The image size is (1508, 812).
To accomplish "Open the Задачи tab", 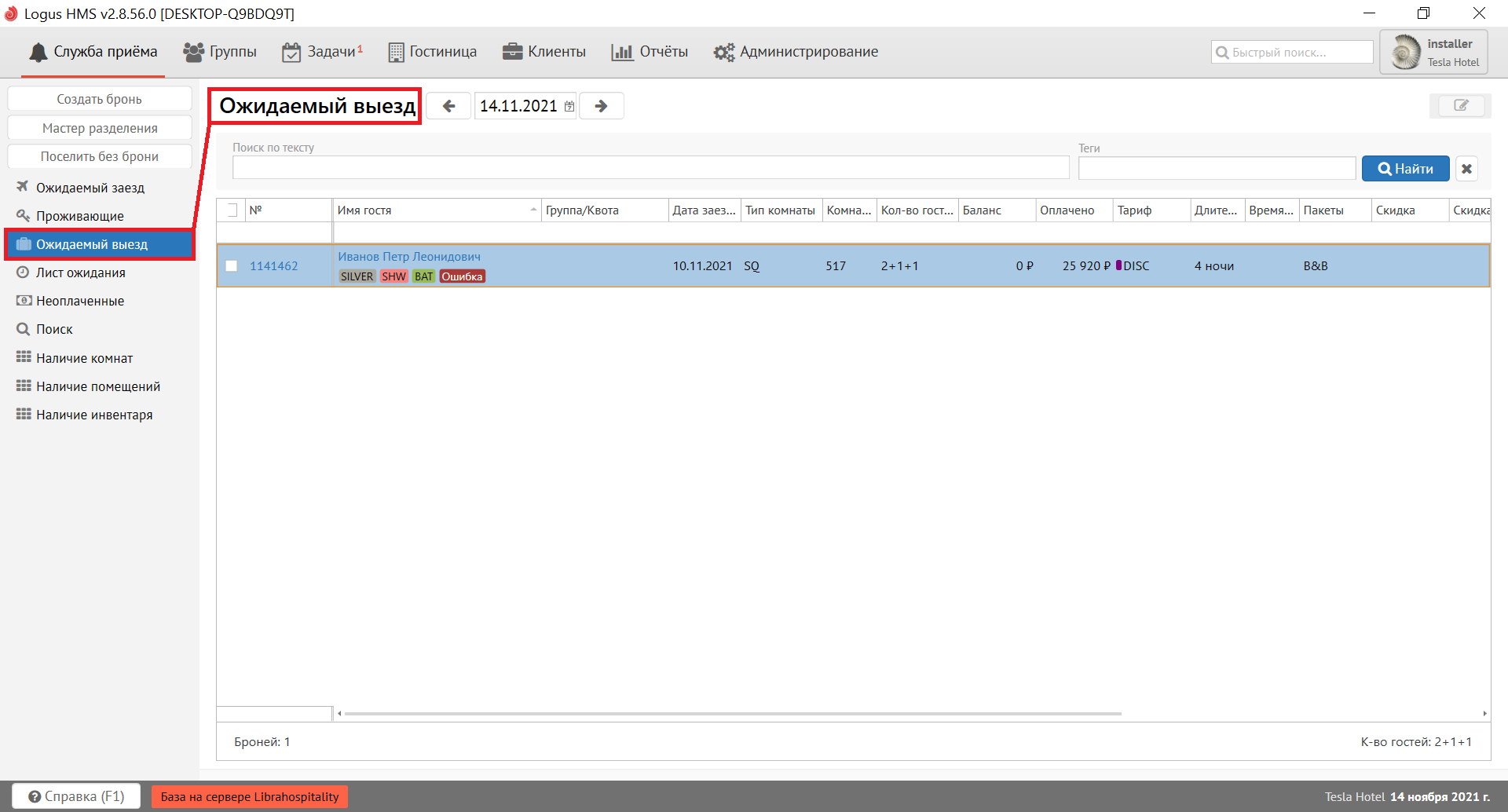I will pos(323,52).
